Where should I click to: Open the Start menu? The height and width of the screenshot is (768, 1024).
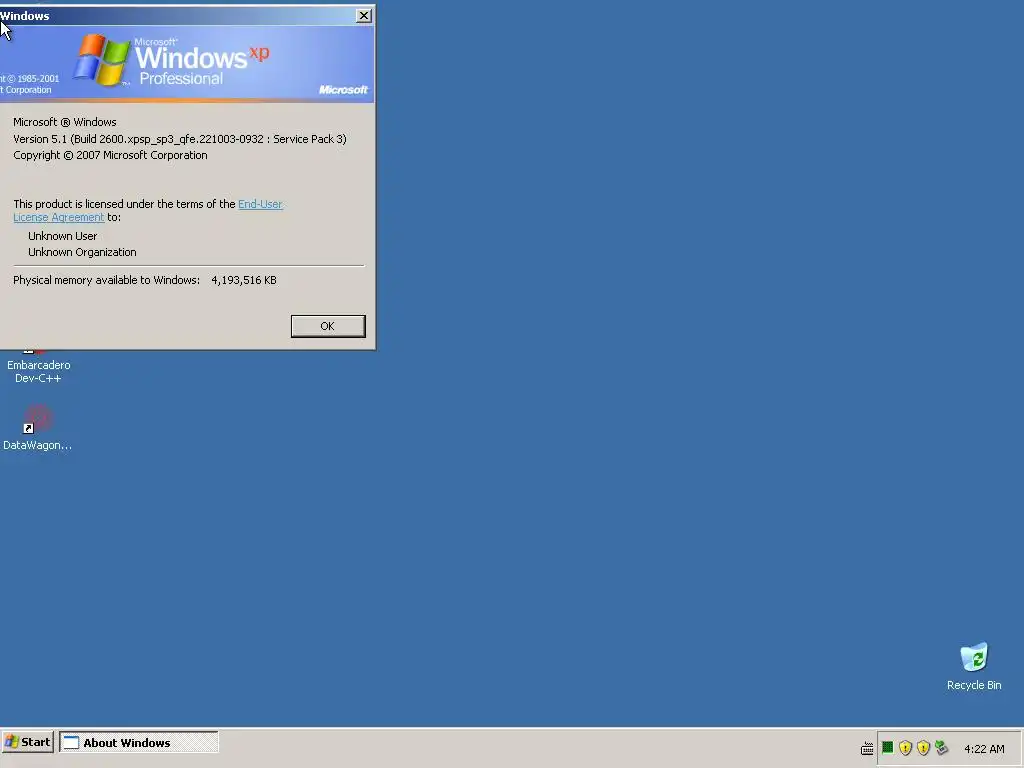(27, 742)
